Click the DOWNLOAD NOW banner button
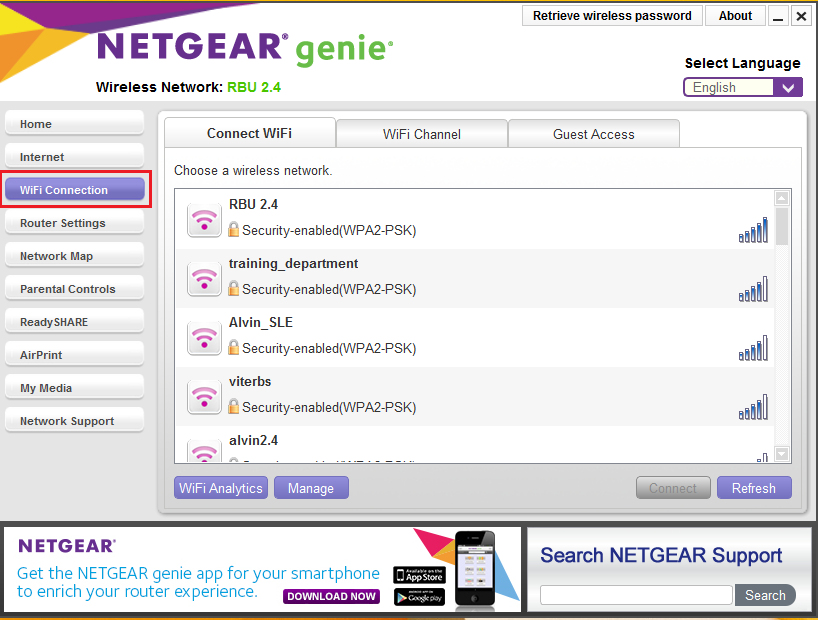The height and width of the screenshot is (620, 818). (331, 596)
